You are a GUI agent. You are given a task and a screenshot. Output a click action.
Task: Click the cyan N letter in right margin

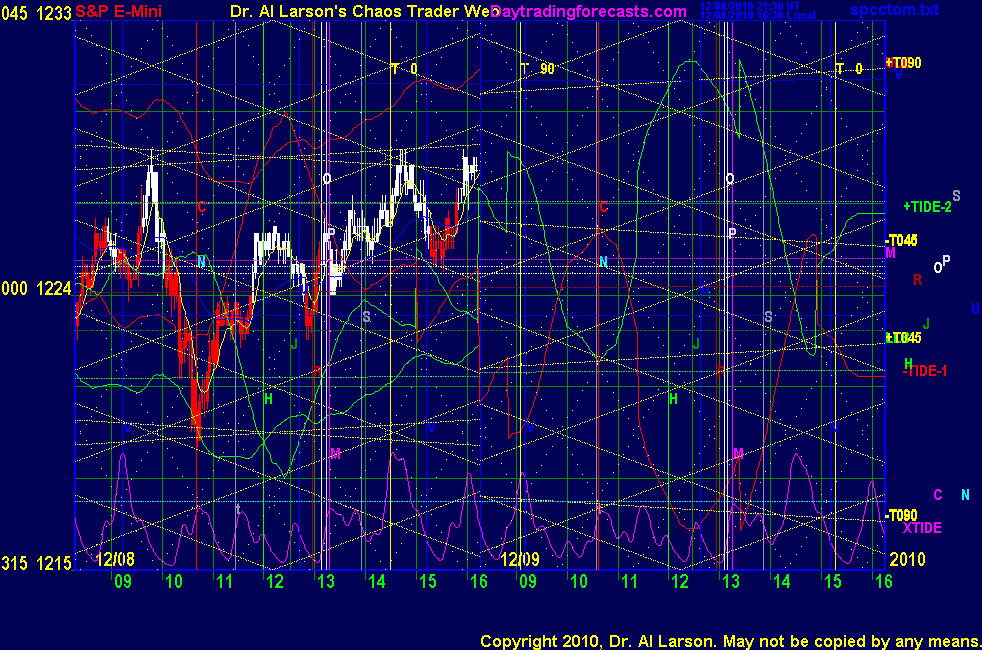965,495
